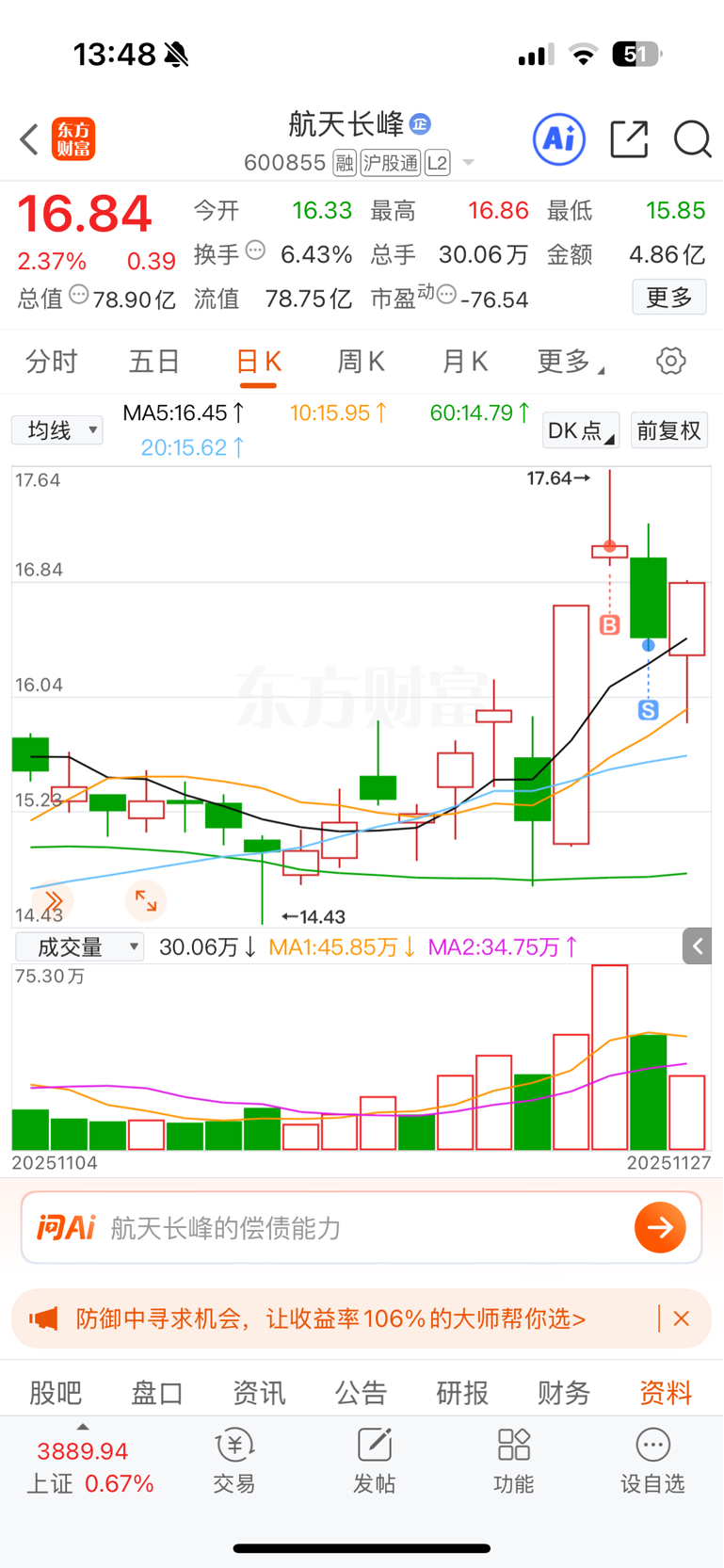Expand the 更多 chart period menu
Screen dimensions: 724x1568
click(570, 362)
